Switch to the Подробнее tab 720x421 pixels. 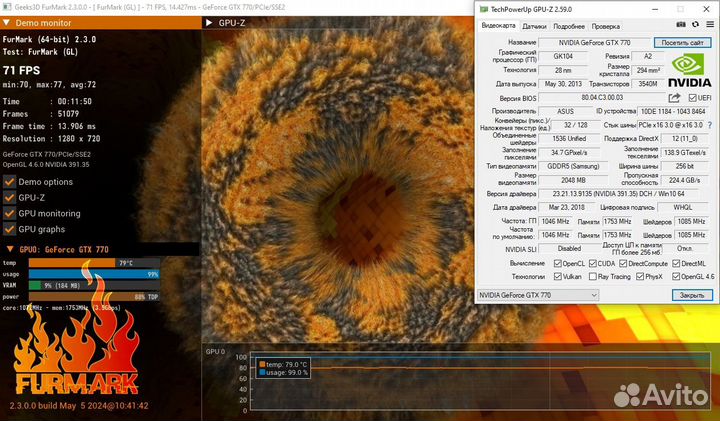click(569, 27)
